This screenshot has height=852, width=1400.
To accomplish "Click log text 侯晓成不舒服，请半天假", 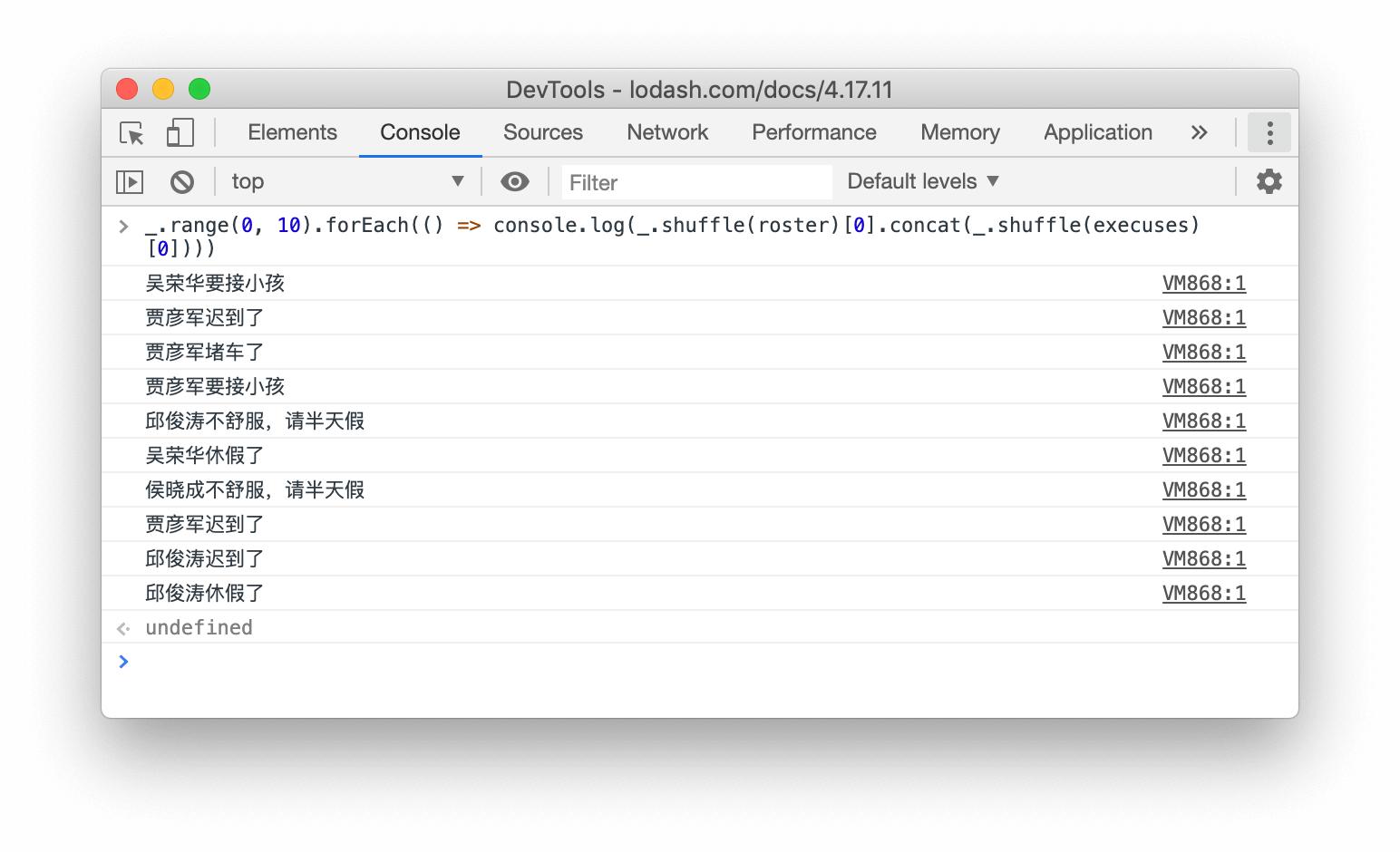I will [255, 490].
